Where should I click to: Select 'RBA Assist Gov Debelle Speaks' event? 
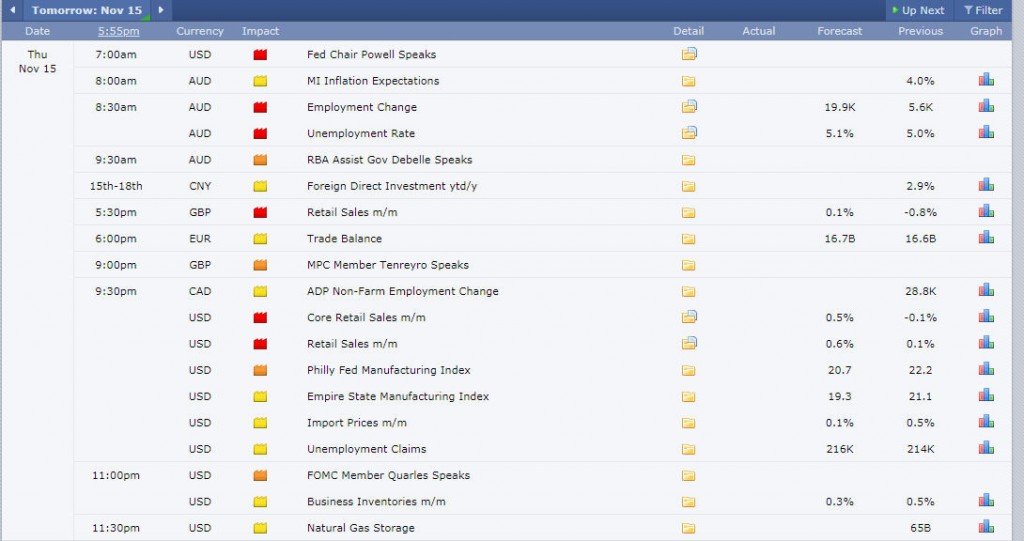[x=389, y=160]
